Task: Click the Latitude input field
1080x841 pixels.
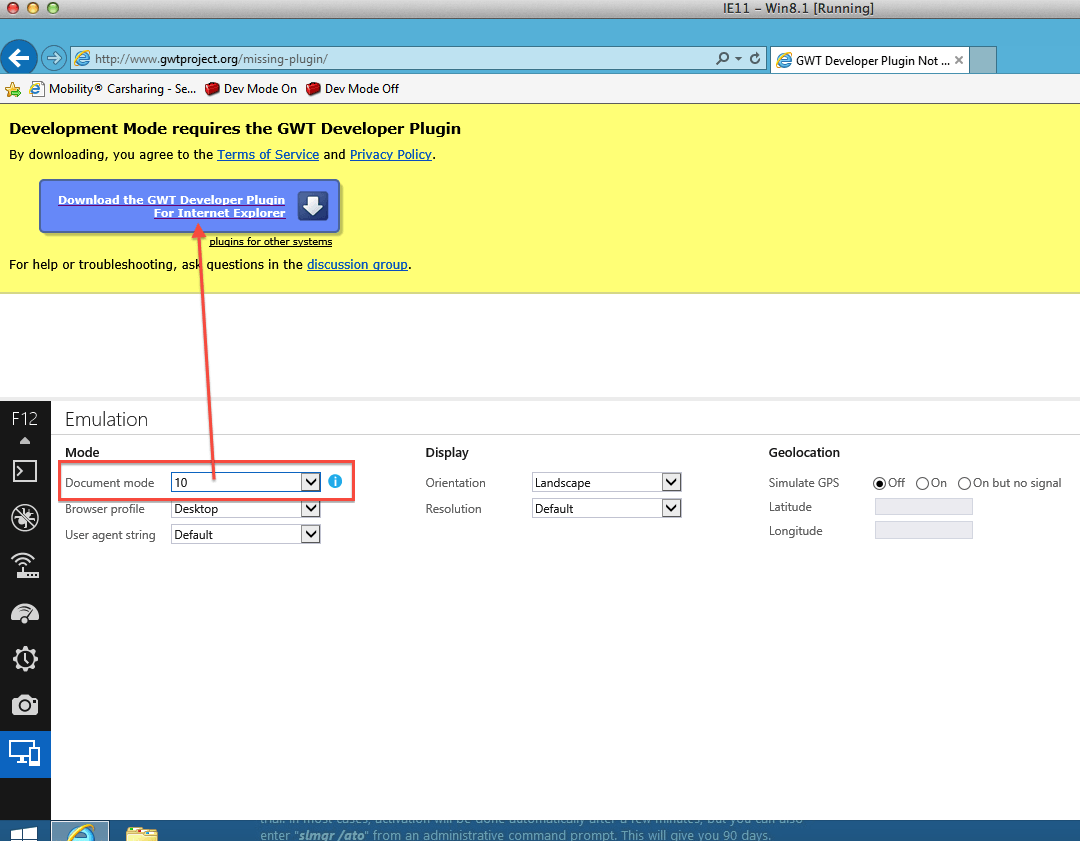Action: [923, 507]
